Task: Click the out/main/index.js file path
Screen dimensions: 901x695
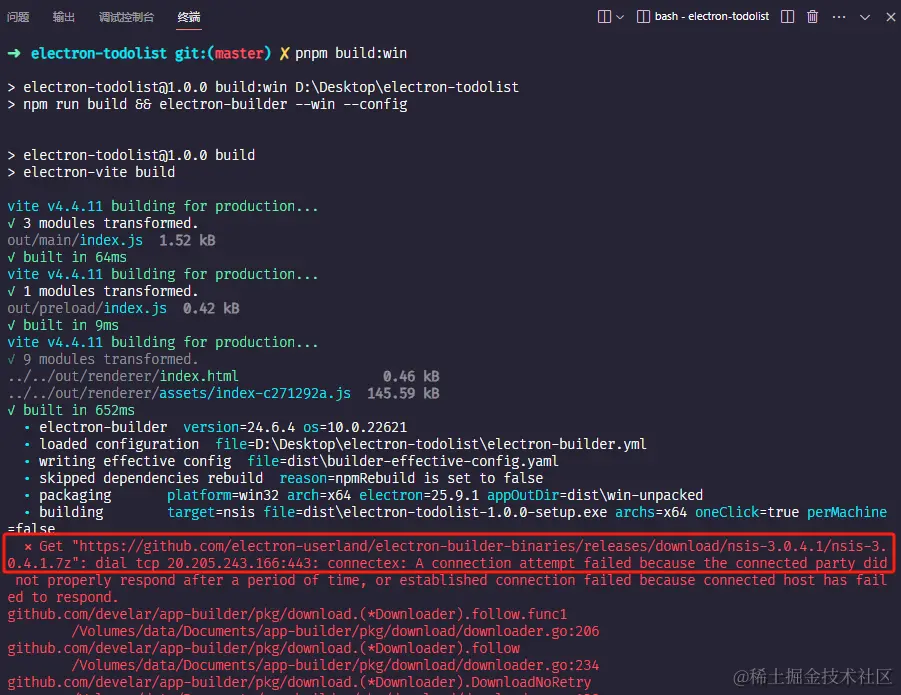Action: [75, 240]
